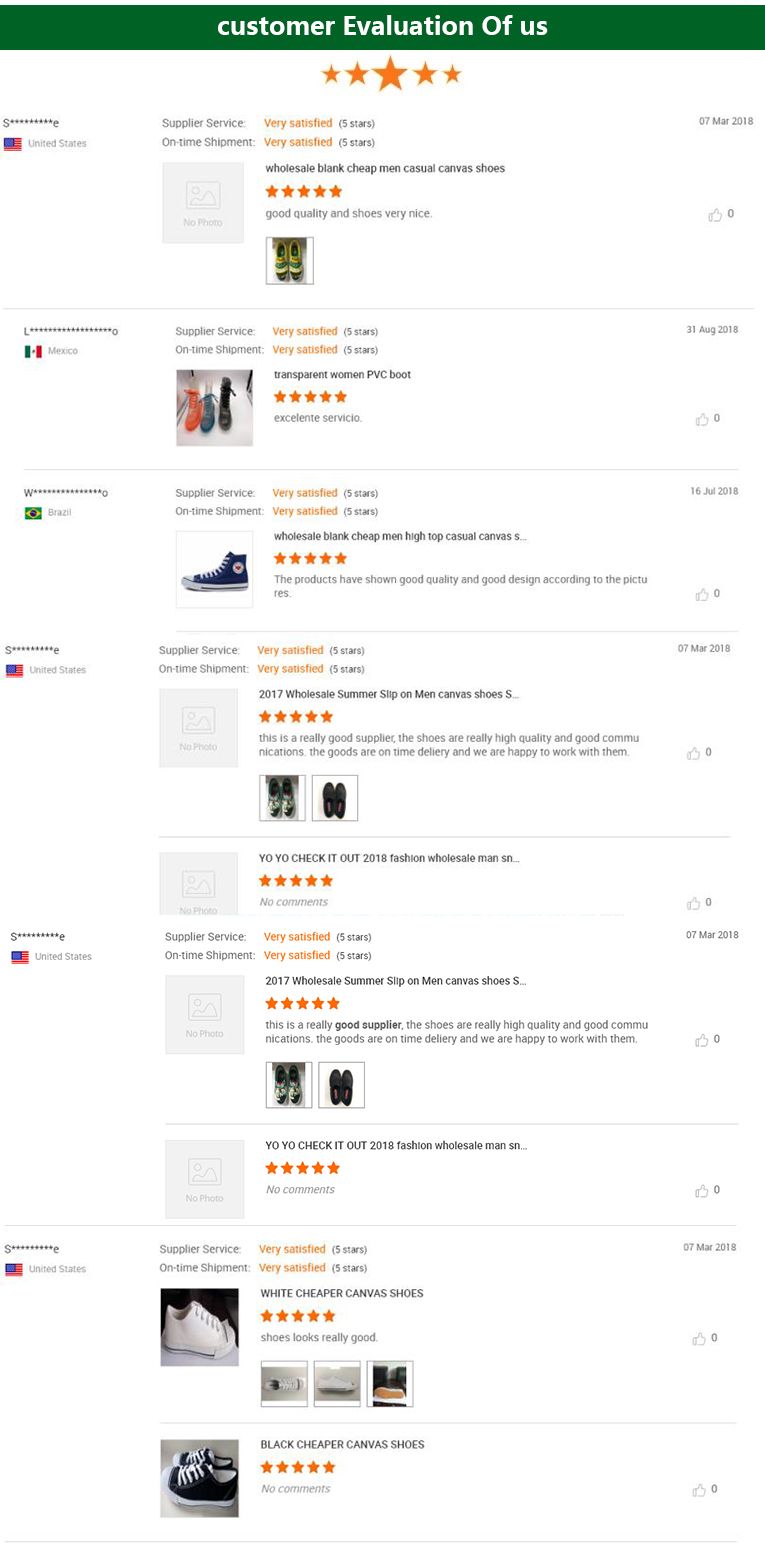765x1546 pixels.
Task: Open the blue high top canvas shoe image
Action: pyautogui.click(x=214, y=569)
